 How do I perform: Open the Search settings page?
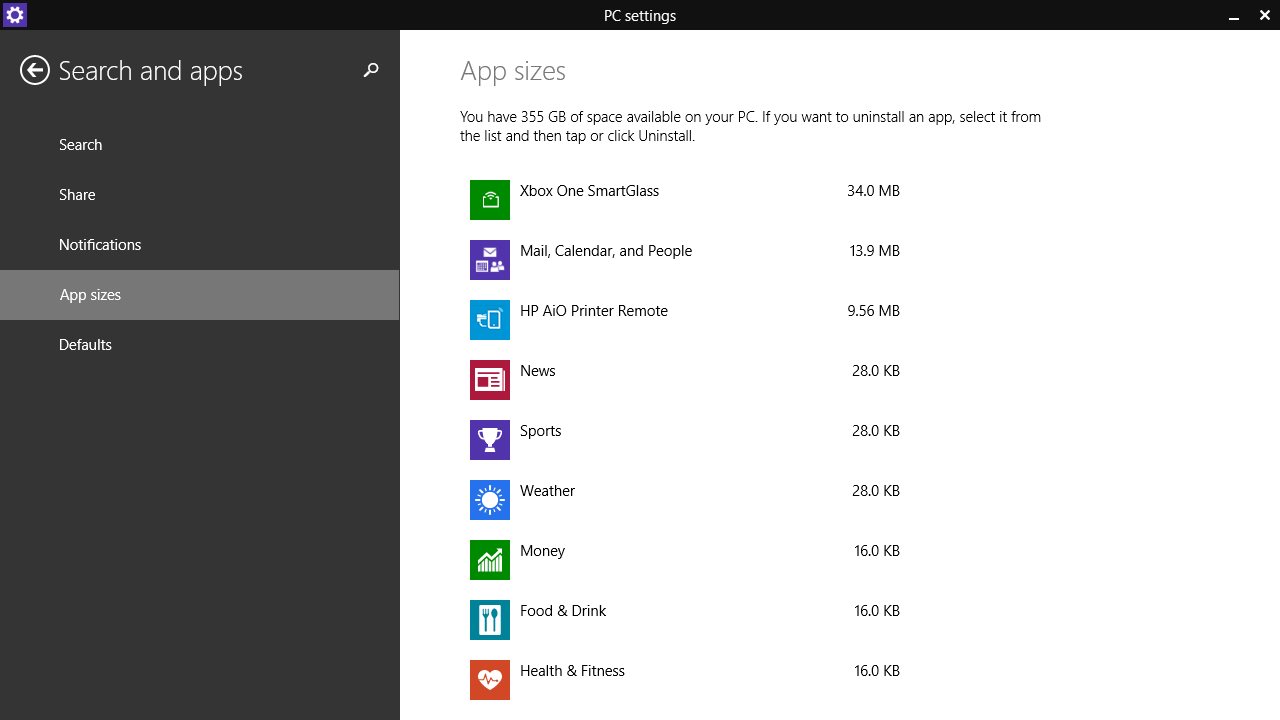pos(200,145)
